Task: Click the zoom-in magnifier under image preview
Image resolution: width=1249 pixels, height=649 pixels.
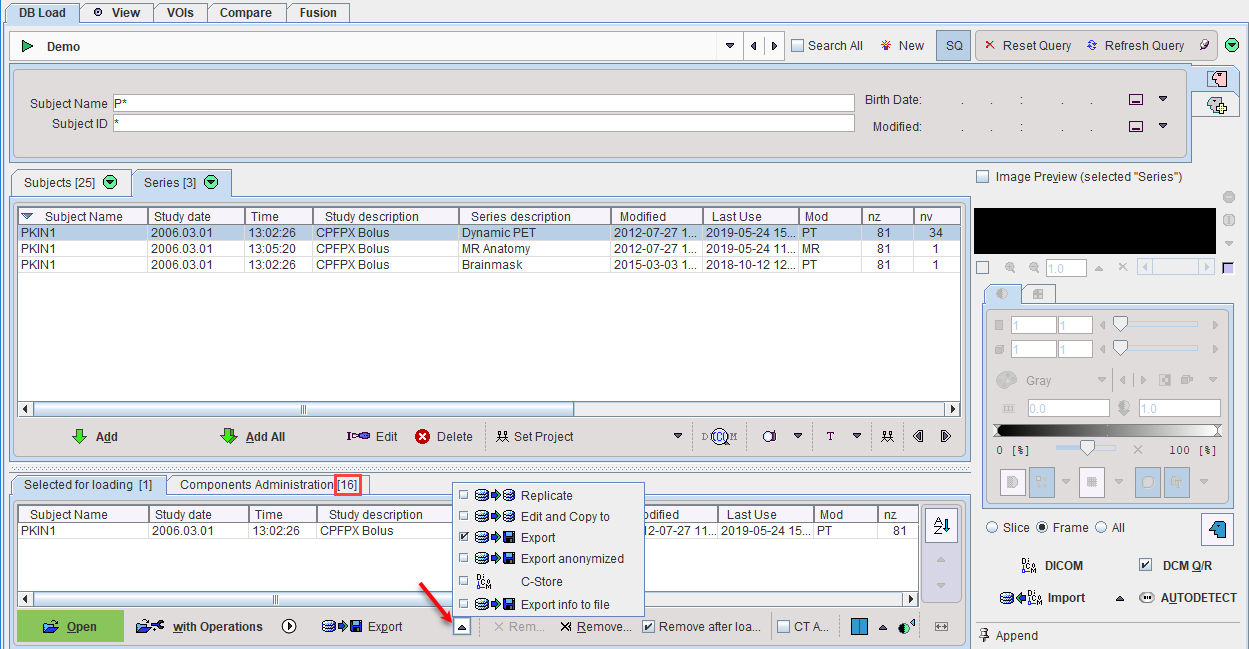Action: (1010, 268)
